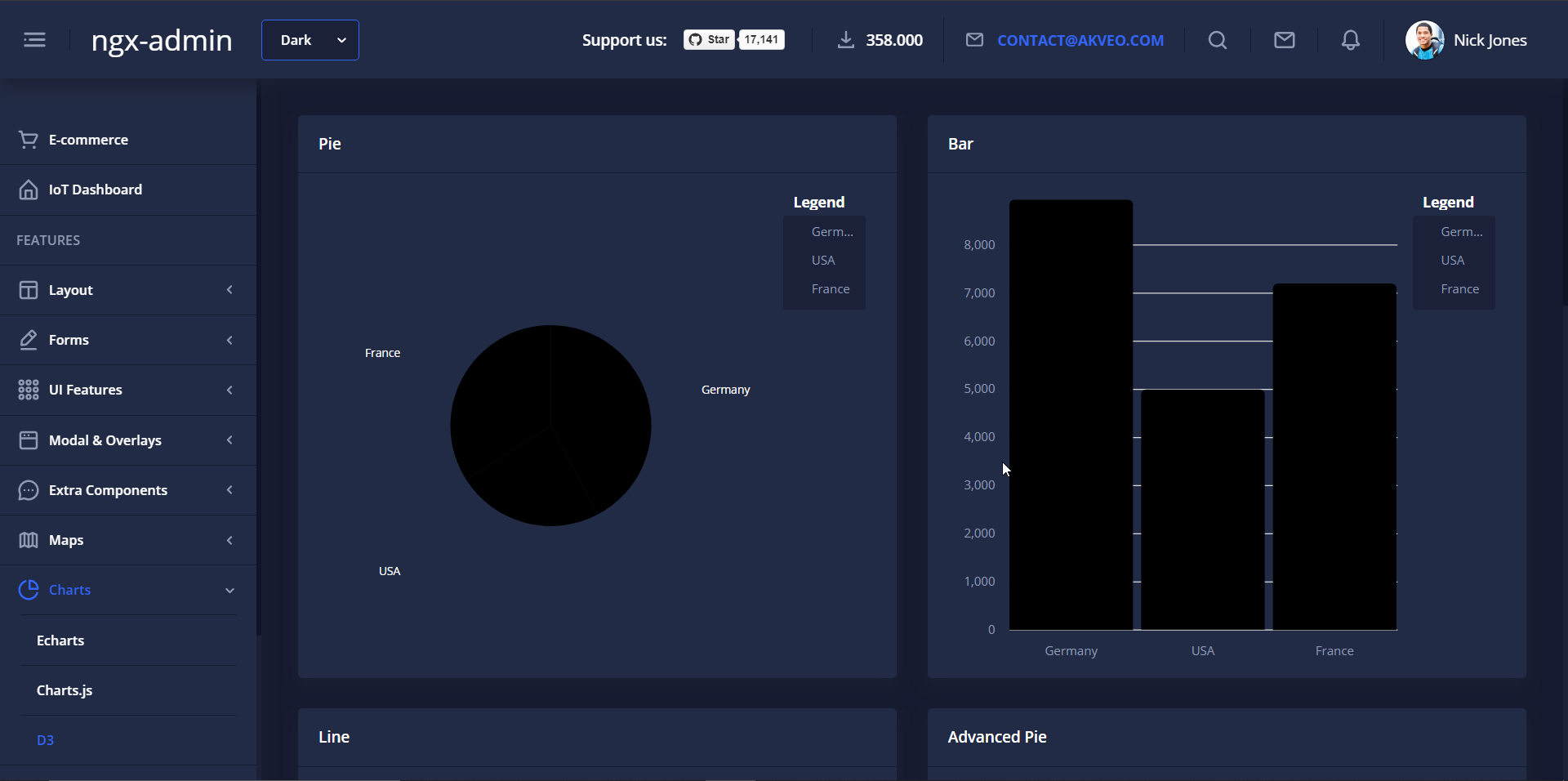Viewport: 1568px width, 781px height.
Task: Click Nick Jones profile avatar
Action: click(1424, 40)
